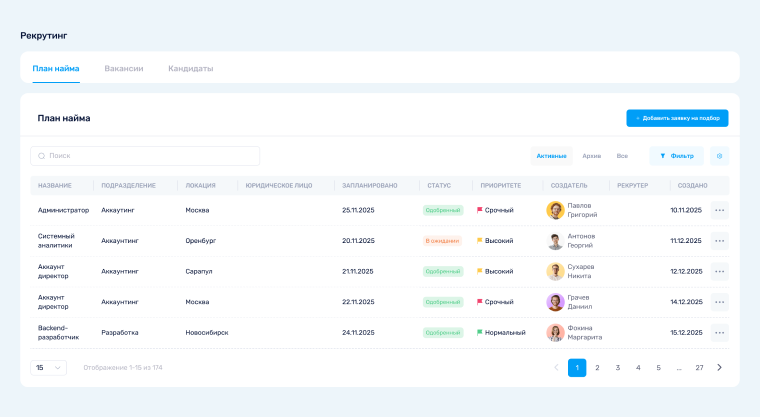The height and width of the screenshot is (417, 760).
Task: Open the Вакансии tab
Action: point(124,68)
